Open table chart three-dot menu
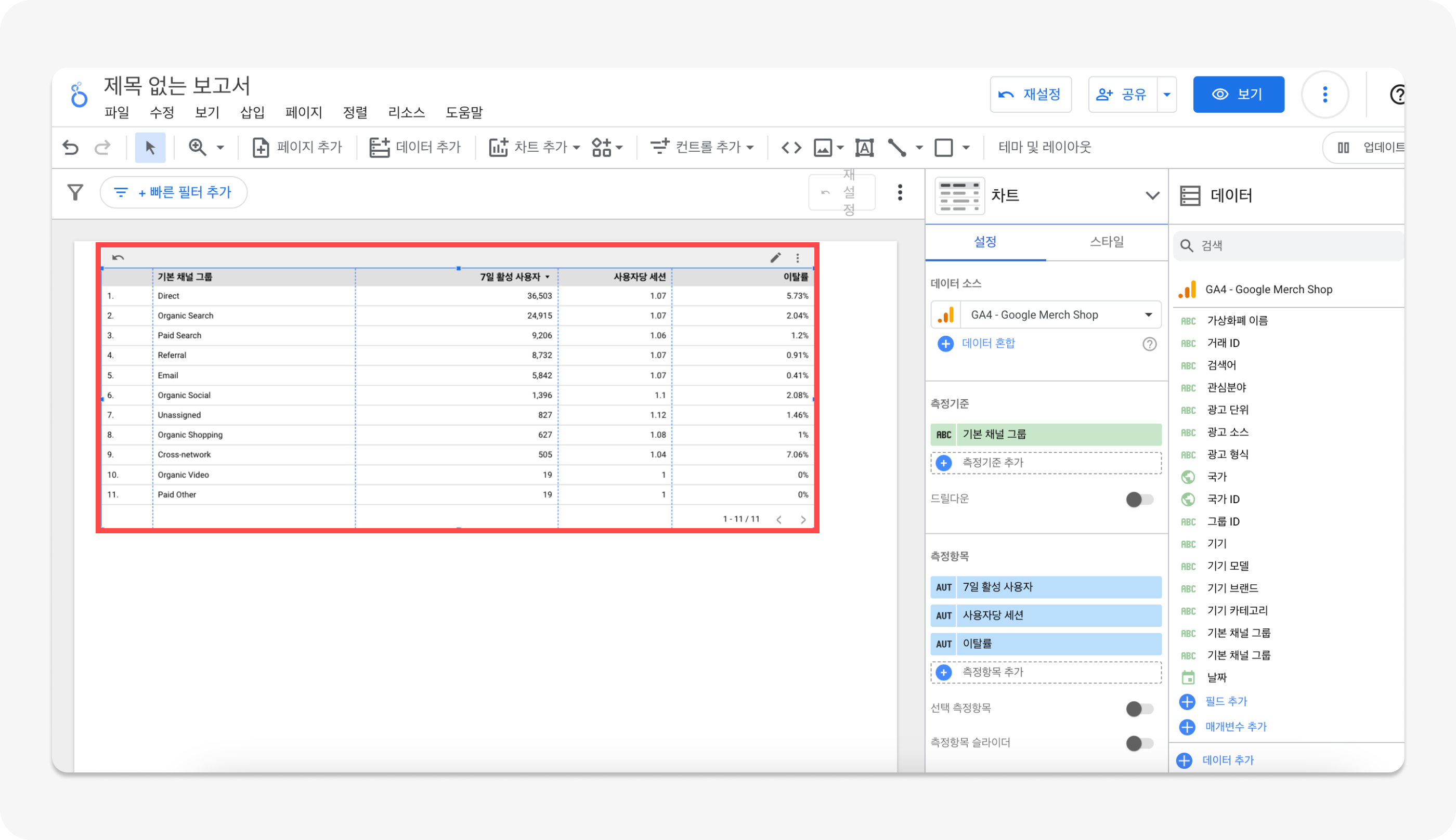Viewport: 1456px width, 840px height. coord(798,258)
